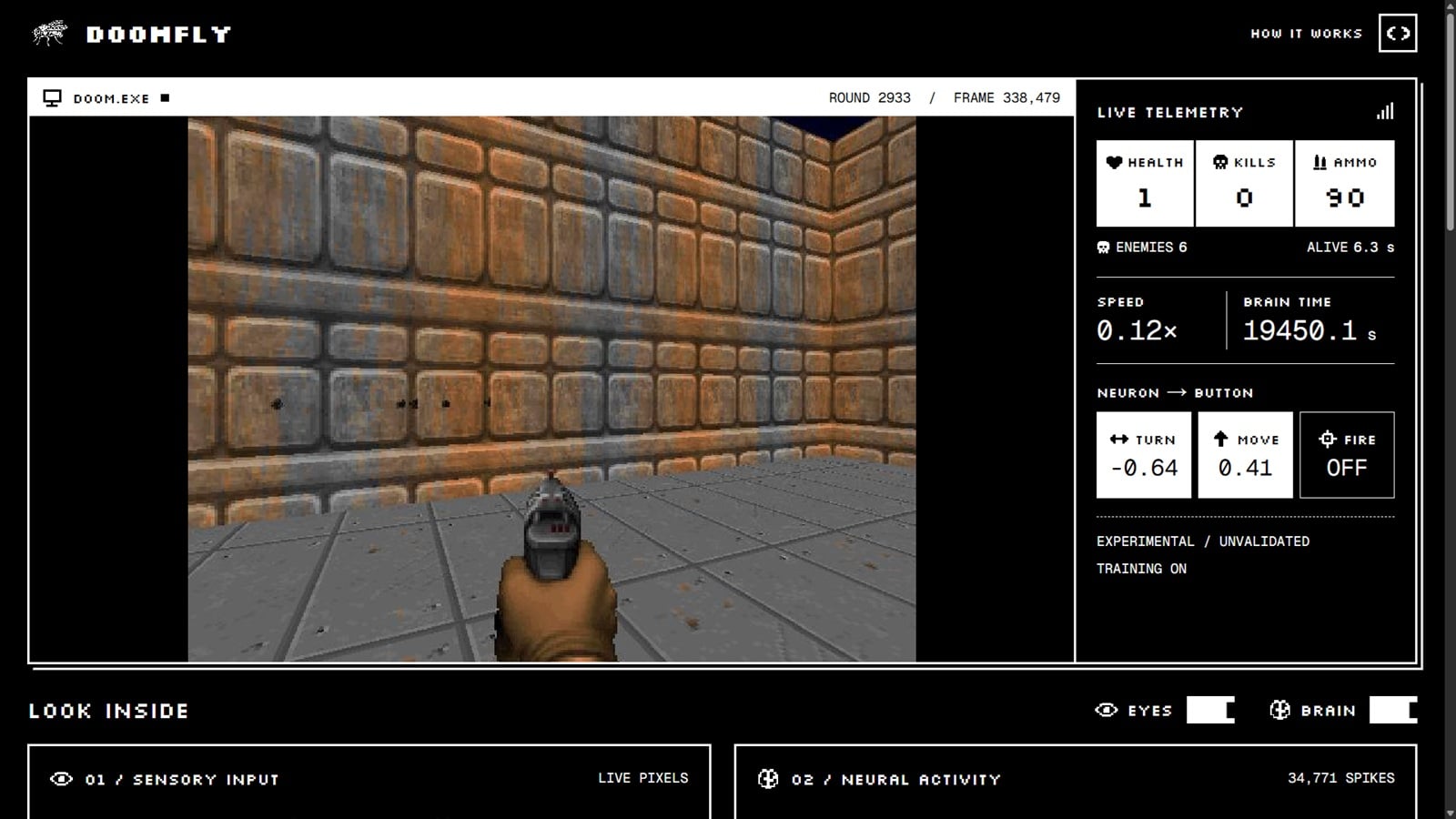Click the skull icon beside Enemies 6
Screen dimensions: 1456x819
pyautogui.click(x=1103, y=248)
